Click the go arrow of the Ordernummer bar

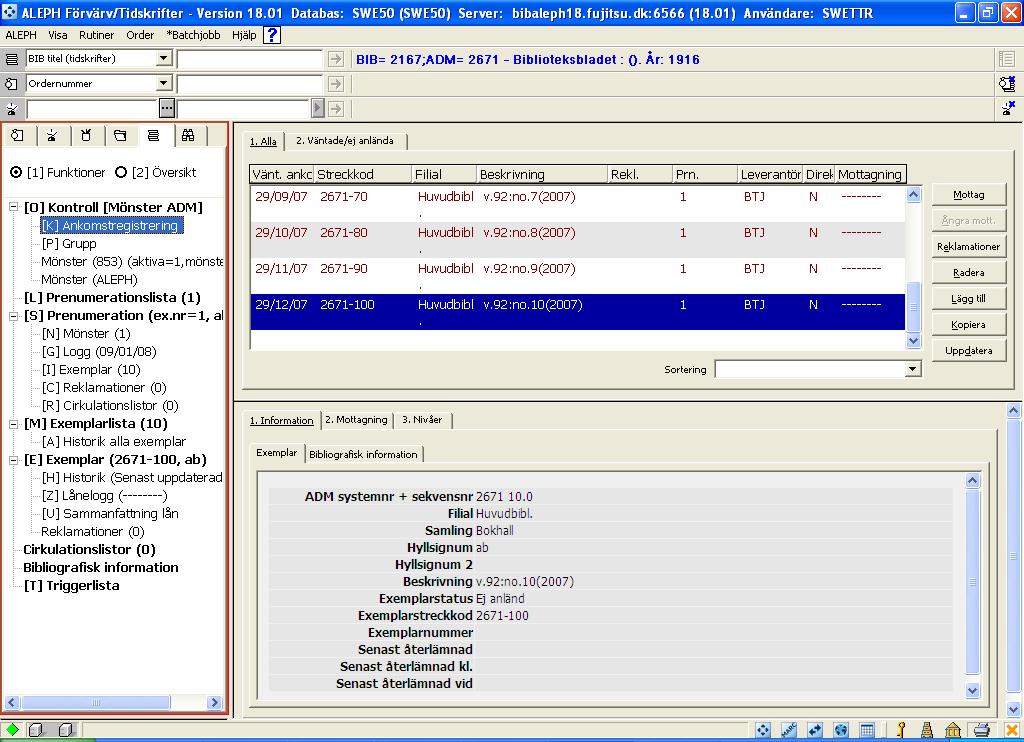[336, 84]
